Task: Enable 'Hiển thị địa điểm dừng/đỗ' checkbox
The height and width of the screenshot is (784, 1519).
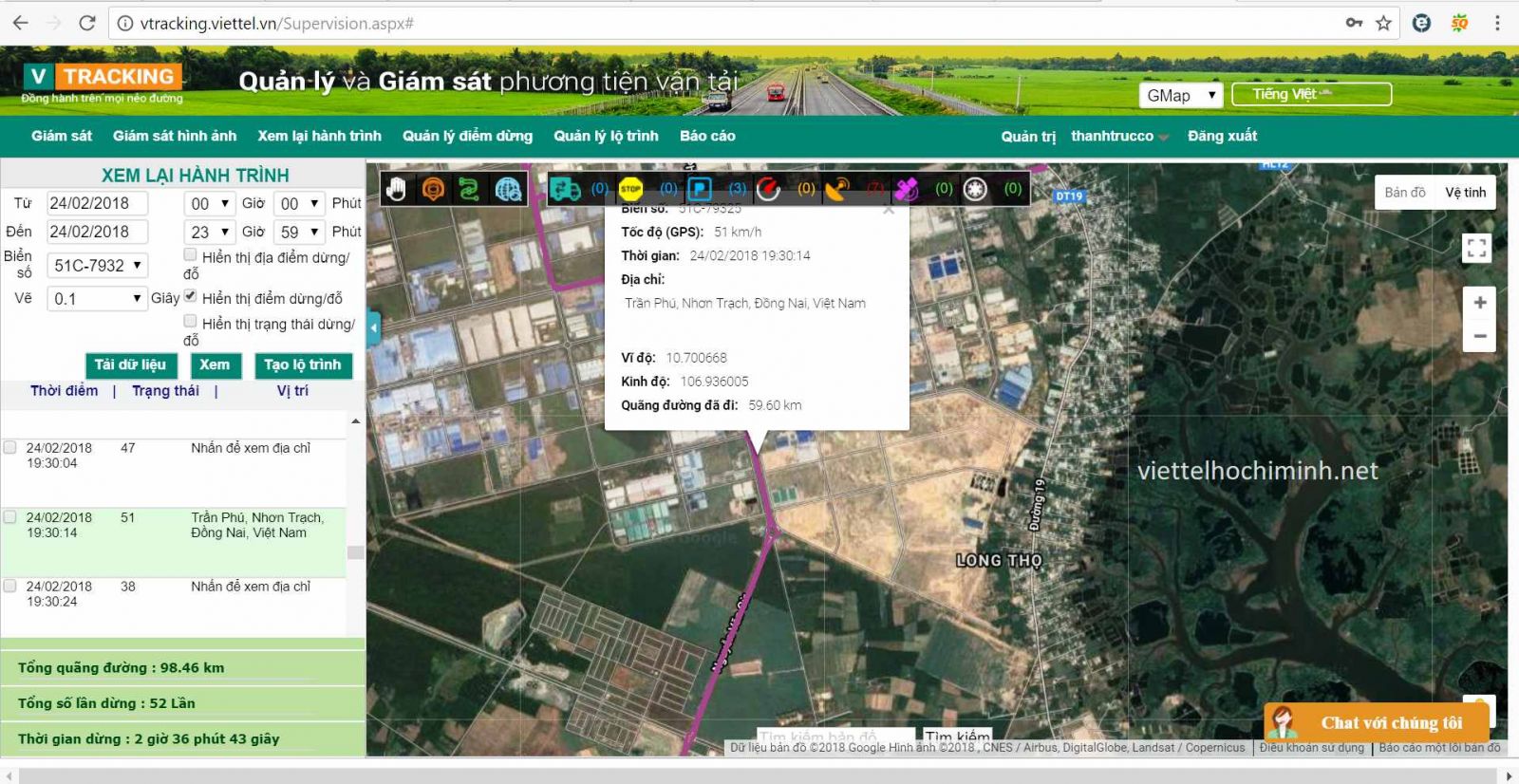Action: [x=191, y=254]
